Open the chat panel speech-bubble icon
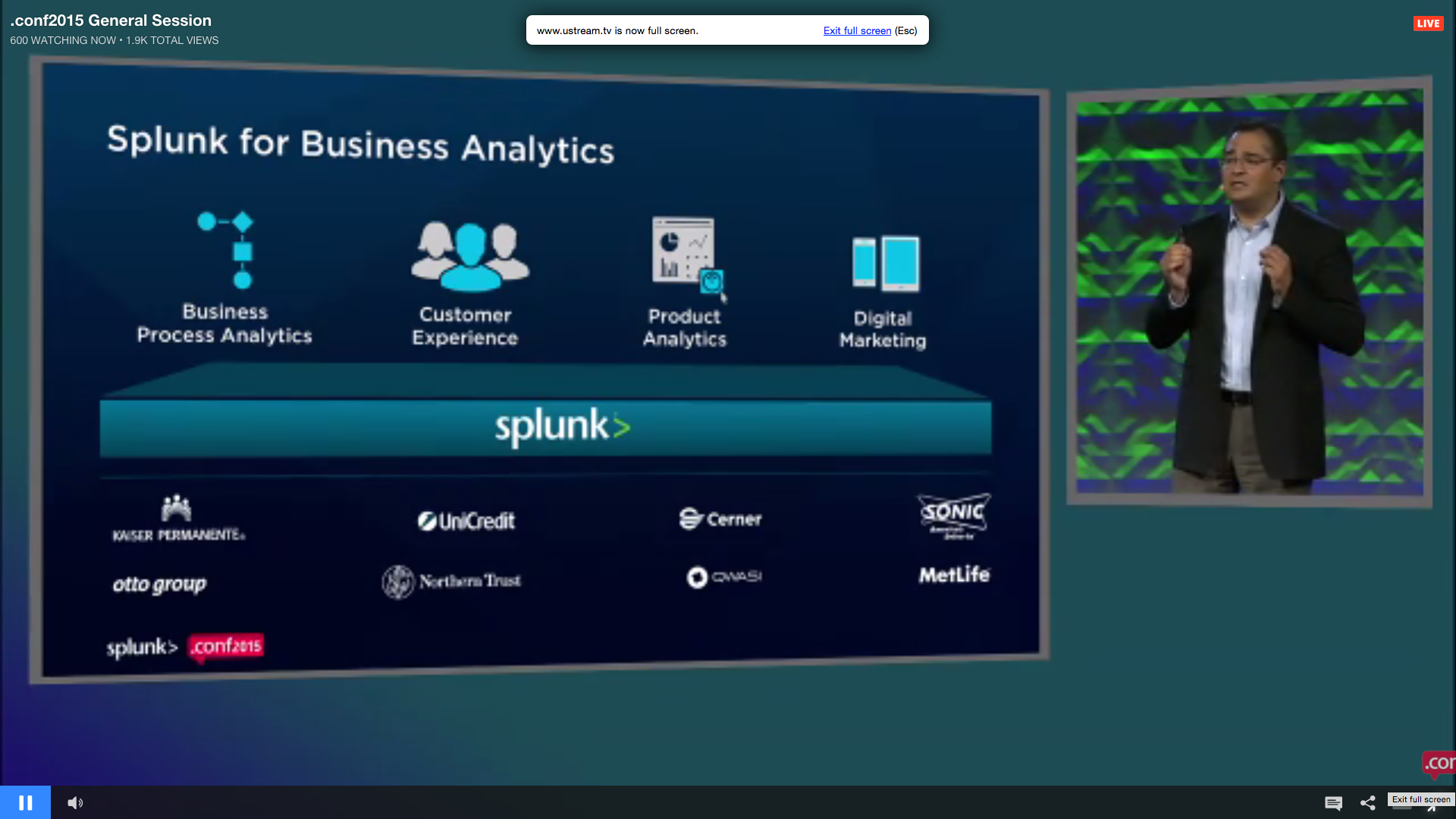 [1333, 803]
